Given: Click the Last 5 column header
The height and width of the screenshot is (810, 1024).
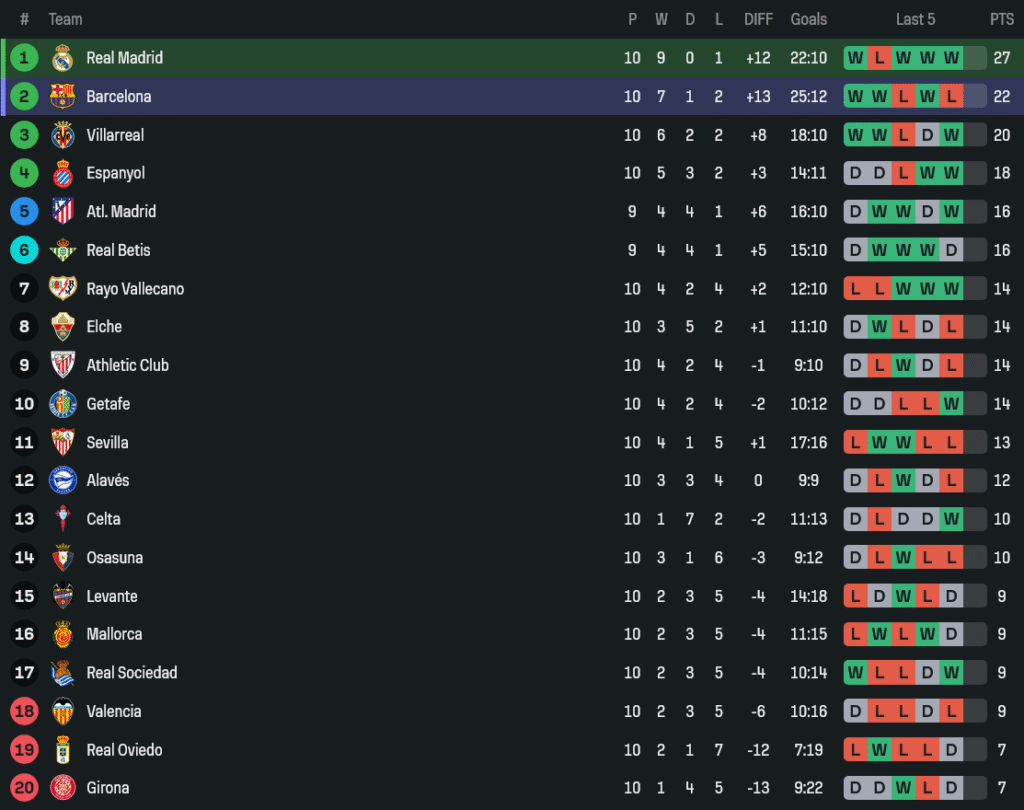Looking at the screenshot, I should point(915,19).
